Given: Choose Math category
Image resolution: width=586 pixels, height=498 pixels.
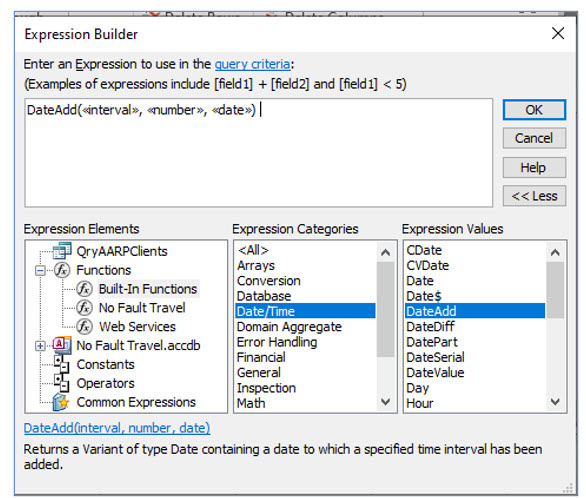Looking at the screenshot, I should click(305, 403).
